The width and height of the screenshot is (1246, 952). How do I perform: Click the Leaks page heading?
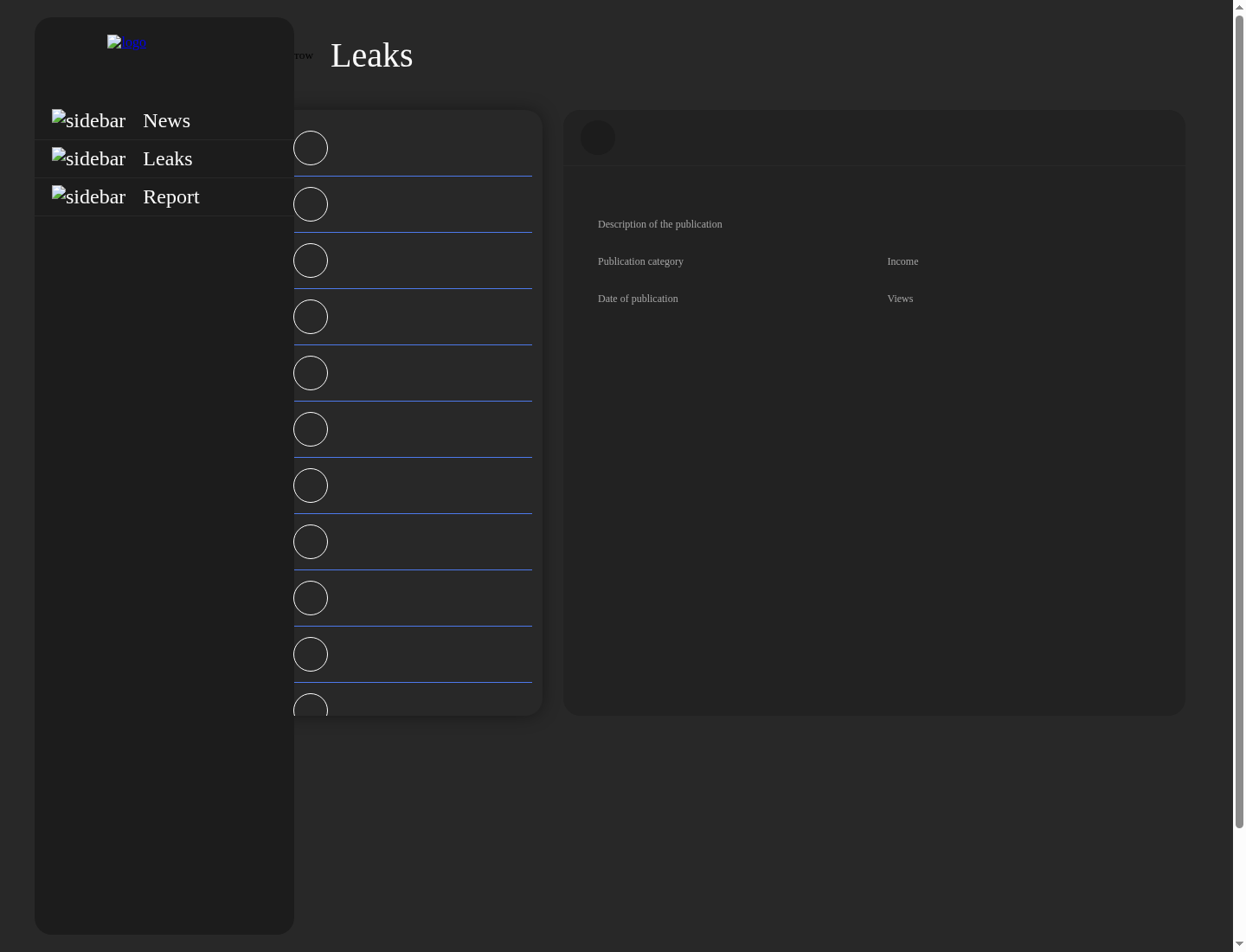pyautogui.click(x=372, y=55)
